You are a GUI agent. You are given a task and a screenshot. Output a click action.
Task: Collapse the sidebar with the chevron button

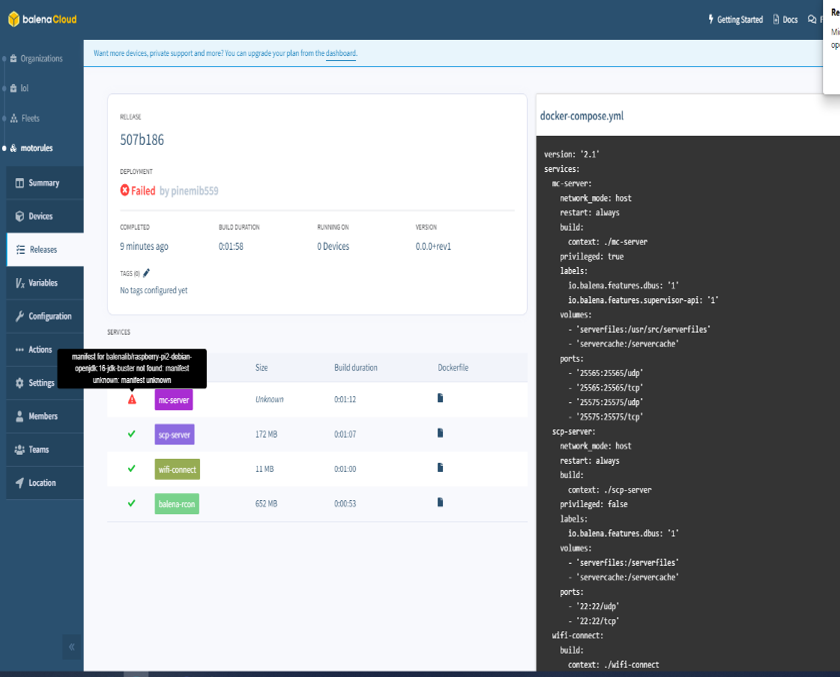[x=71, y=646]
